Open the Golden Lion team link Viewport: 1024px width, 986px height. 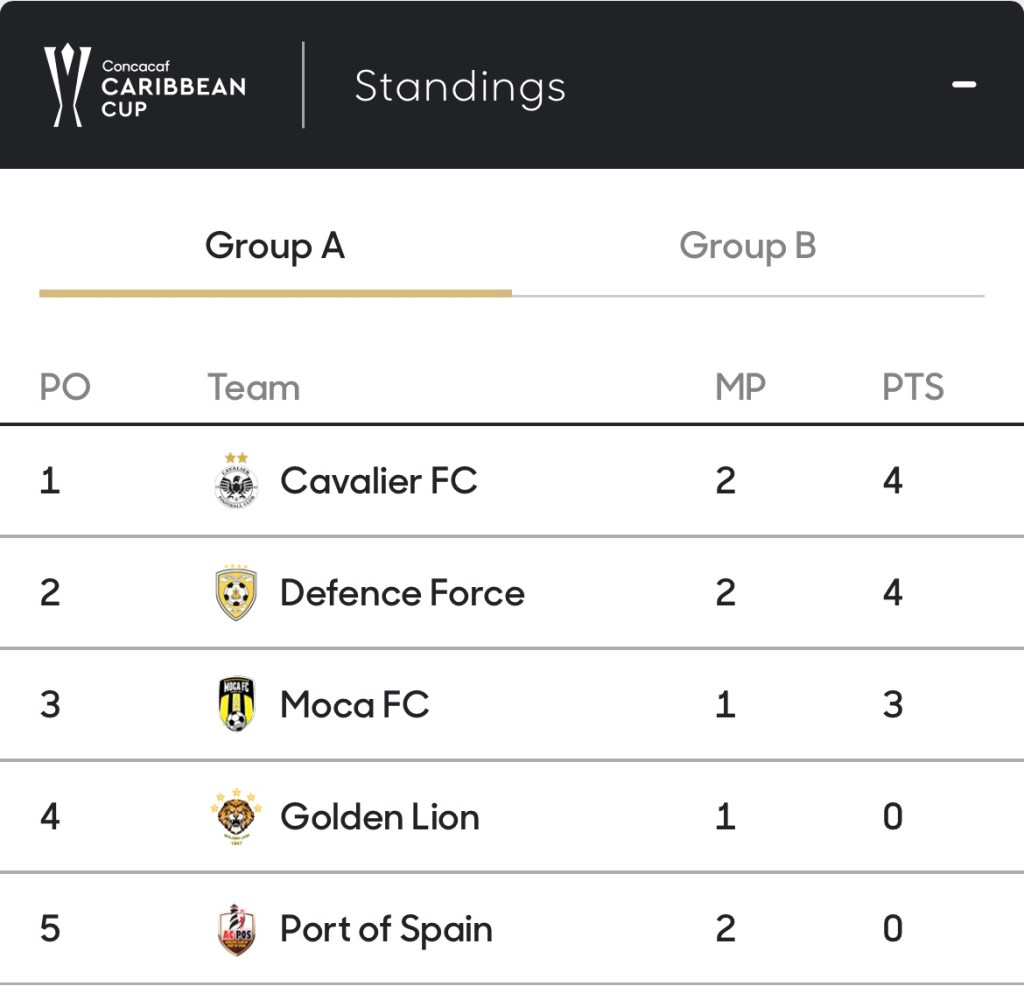click(x=380, y=817)
